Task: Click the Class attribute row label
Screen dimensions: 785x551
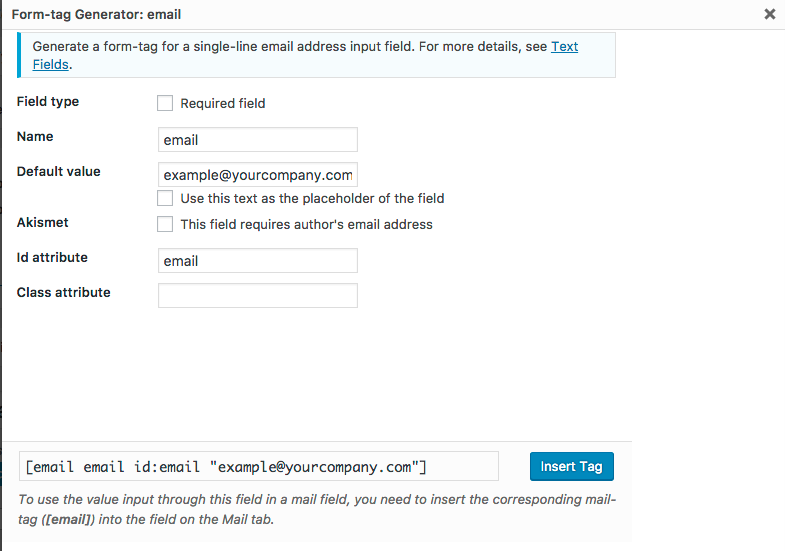Action: tap(64, 292)
